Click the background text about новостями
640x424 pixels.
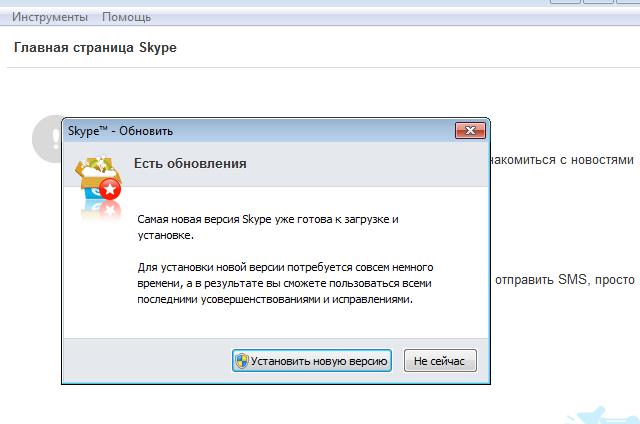point(564,160)
